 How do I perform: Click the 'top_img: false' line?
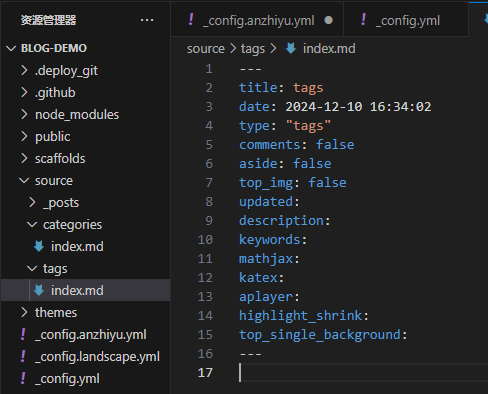point(293,183)
